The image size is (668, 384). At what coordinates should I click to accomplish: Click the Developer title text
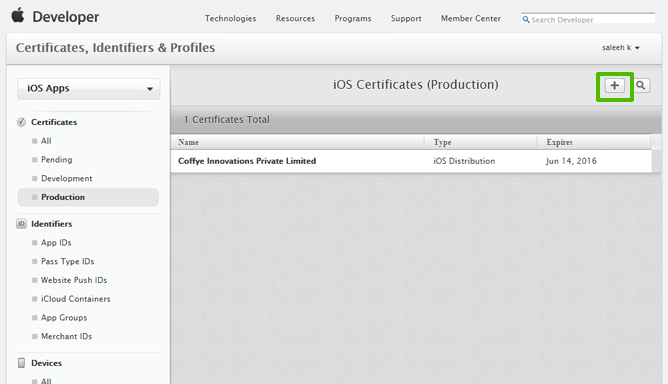pos(66,17)
